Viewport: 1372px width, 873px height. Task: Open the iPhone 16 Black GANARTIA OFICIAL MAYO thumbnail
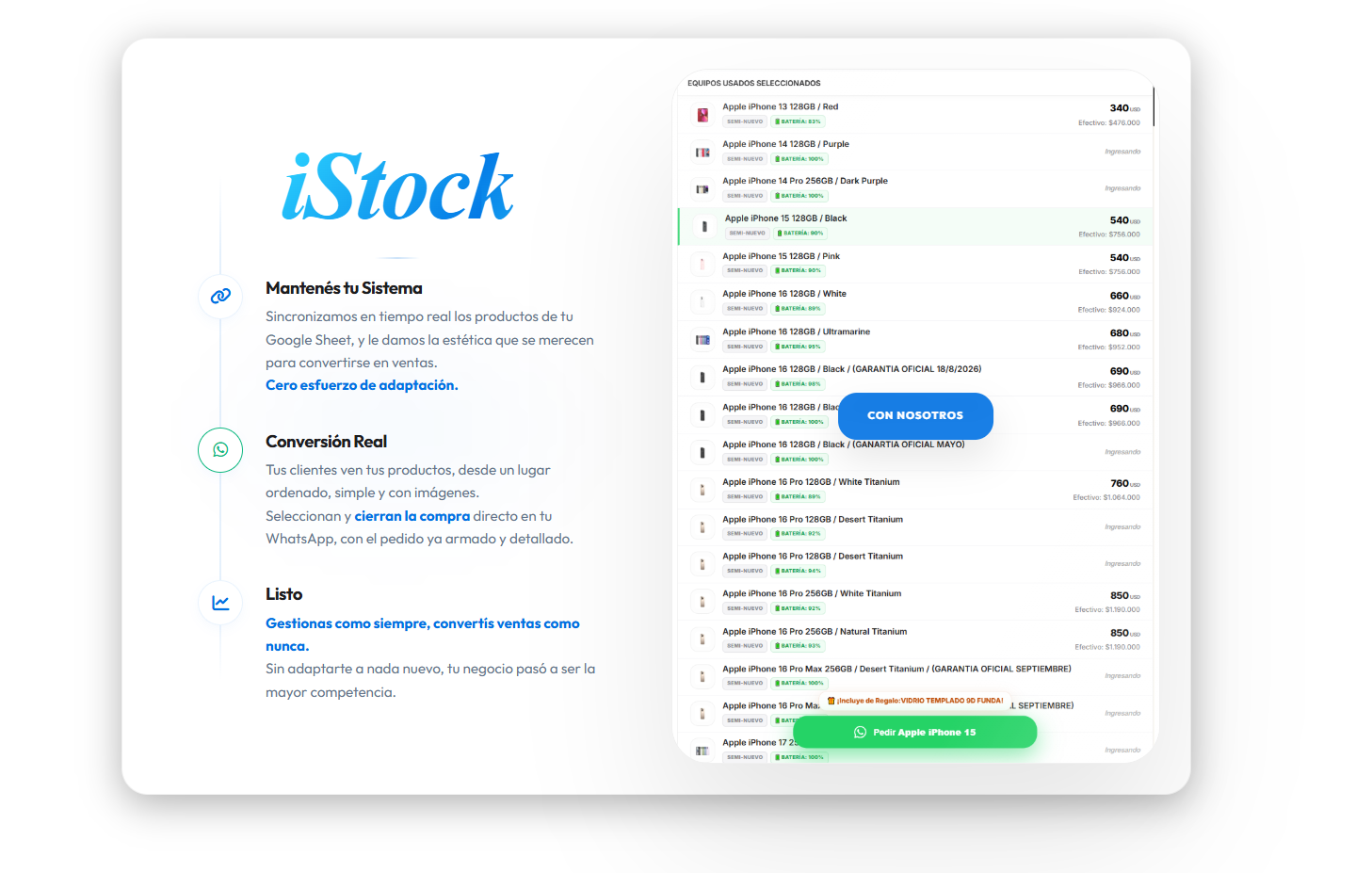tap(702, 453)
